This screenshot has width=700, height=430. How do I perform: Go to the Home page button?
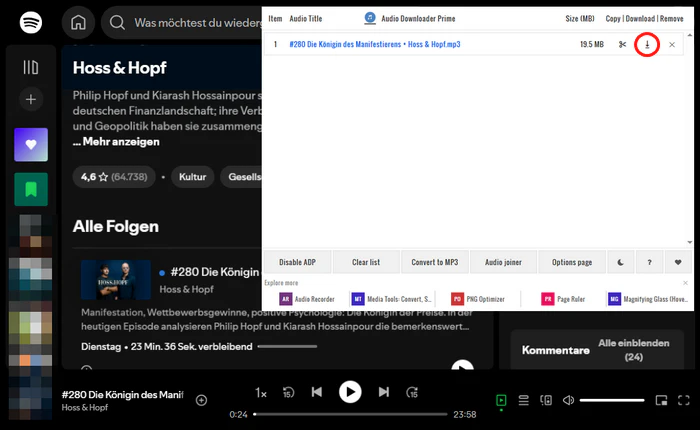click(x=78, y=22)
